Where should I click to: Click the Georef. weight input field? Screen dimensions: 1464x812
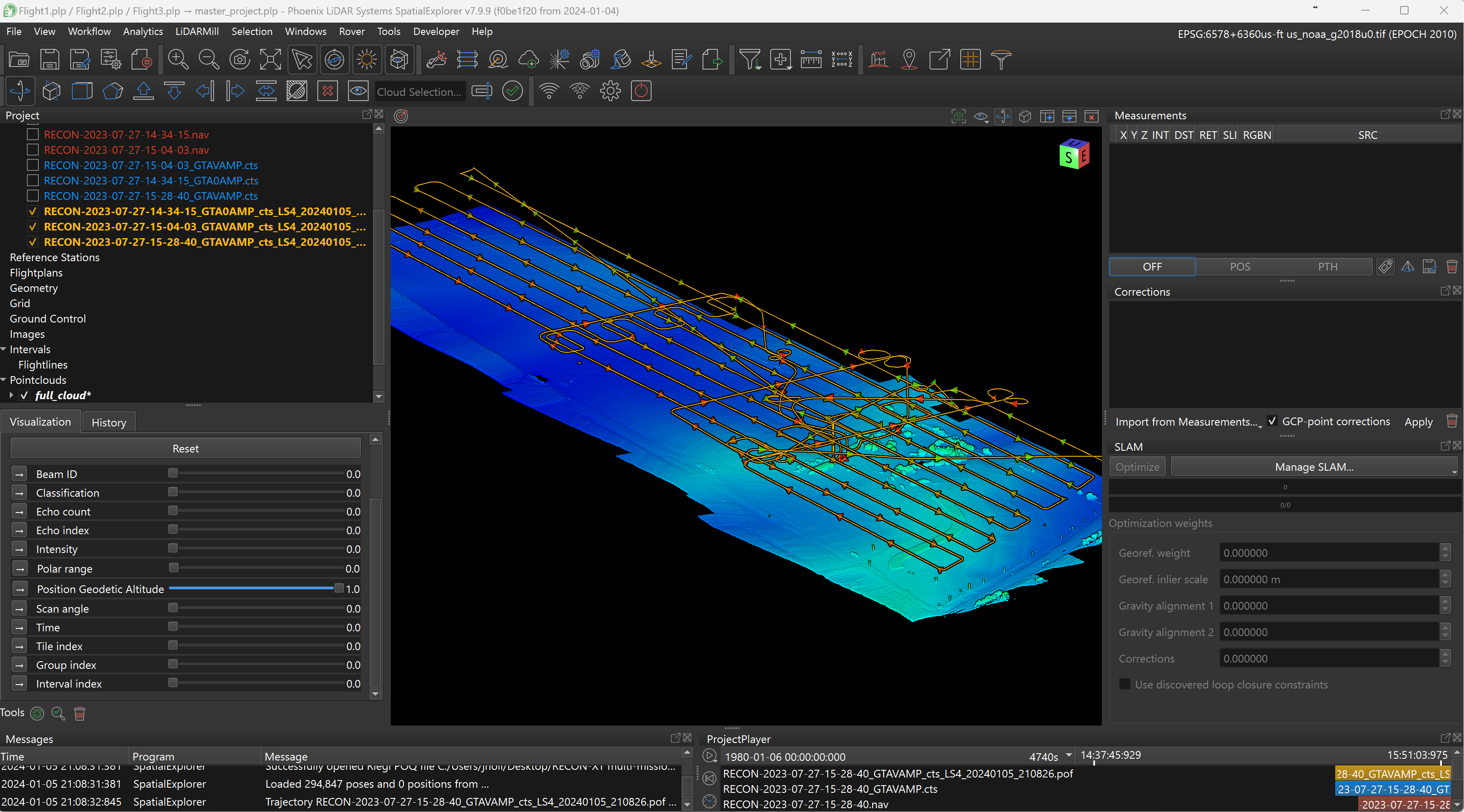(1328, 553)
